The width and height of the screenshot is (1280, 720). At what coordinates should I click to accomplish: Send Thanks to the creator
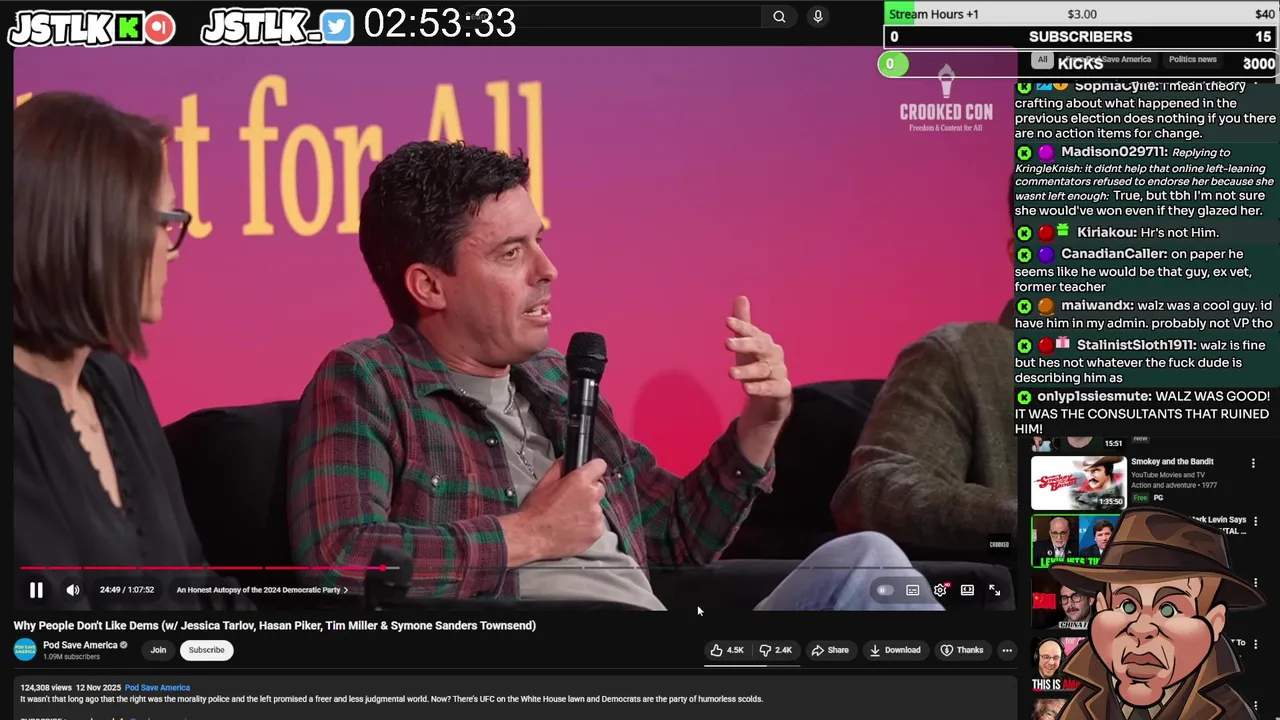(962, 650)
